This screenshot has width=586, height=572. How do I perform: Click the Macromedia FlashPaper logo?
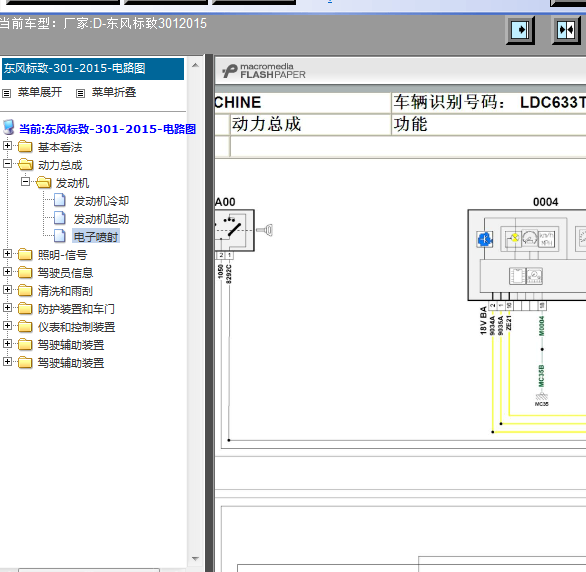[x=264, y=71]
